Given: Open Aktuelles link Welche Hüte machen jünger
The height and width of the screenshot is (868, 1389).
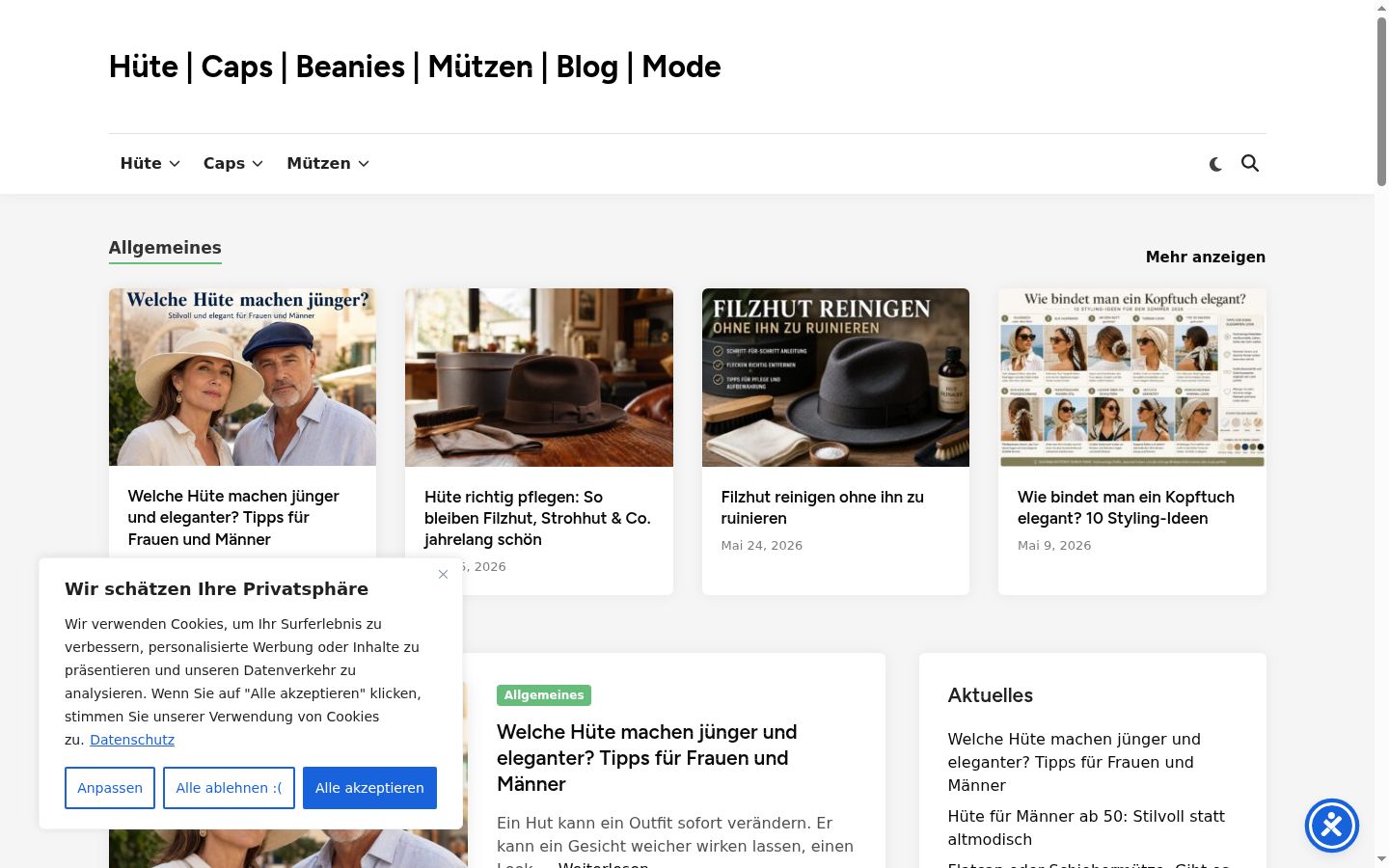Looking at the screenshot, I should coord(1074,762).
